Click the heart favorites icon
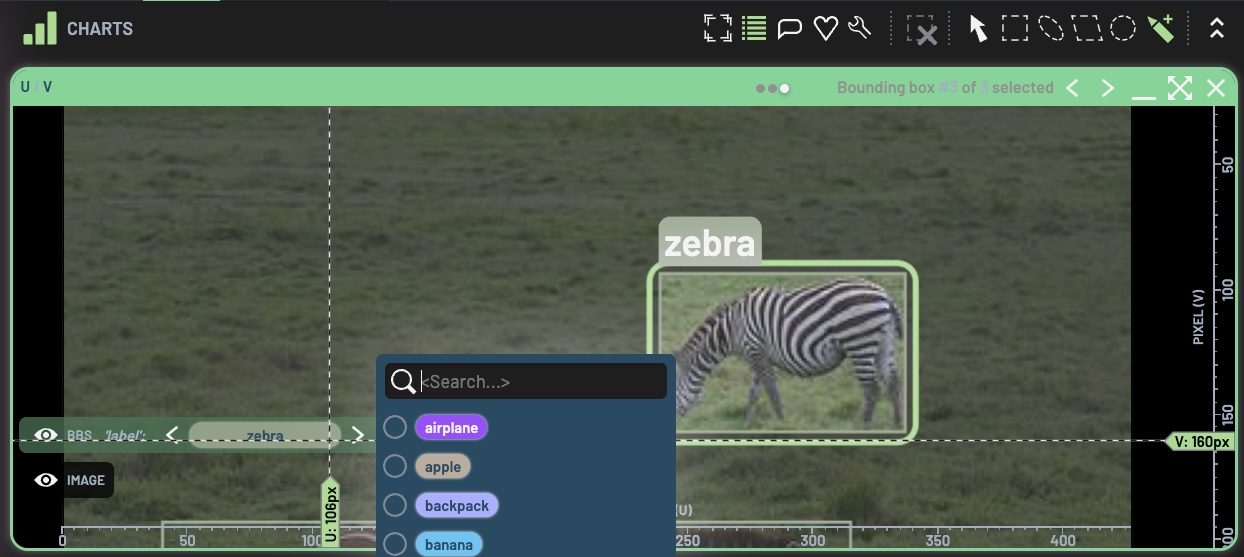The width and height of the screenshot is (1244, 557). point(825,28)
